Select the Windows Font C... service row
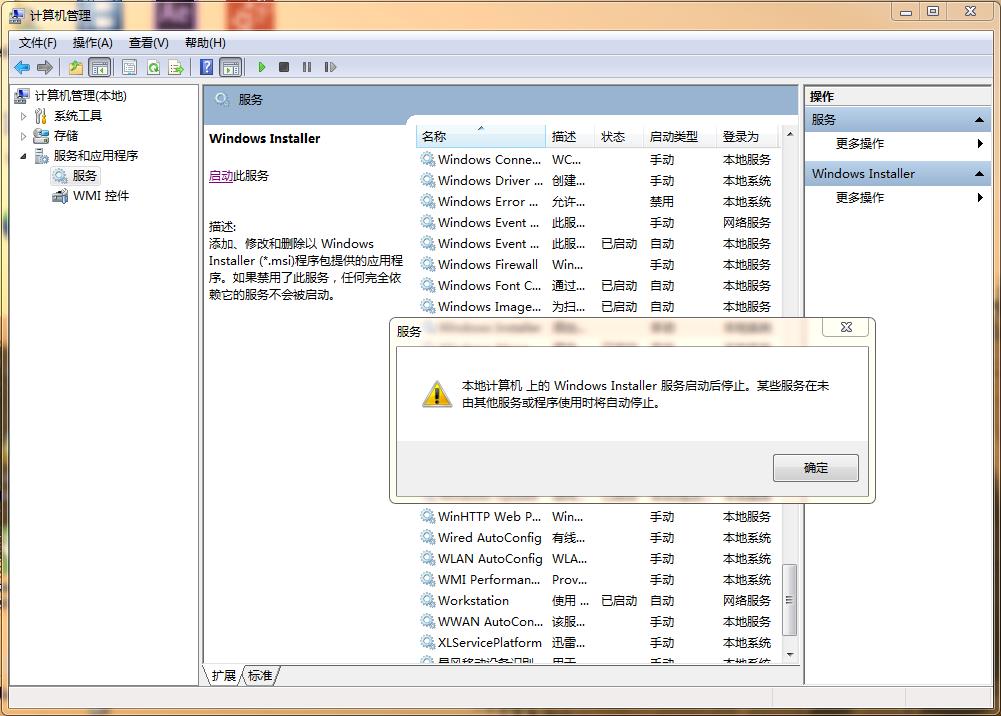Viewport: 1001px width, 716px height. 597,285
